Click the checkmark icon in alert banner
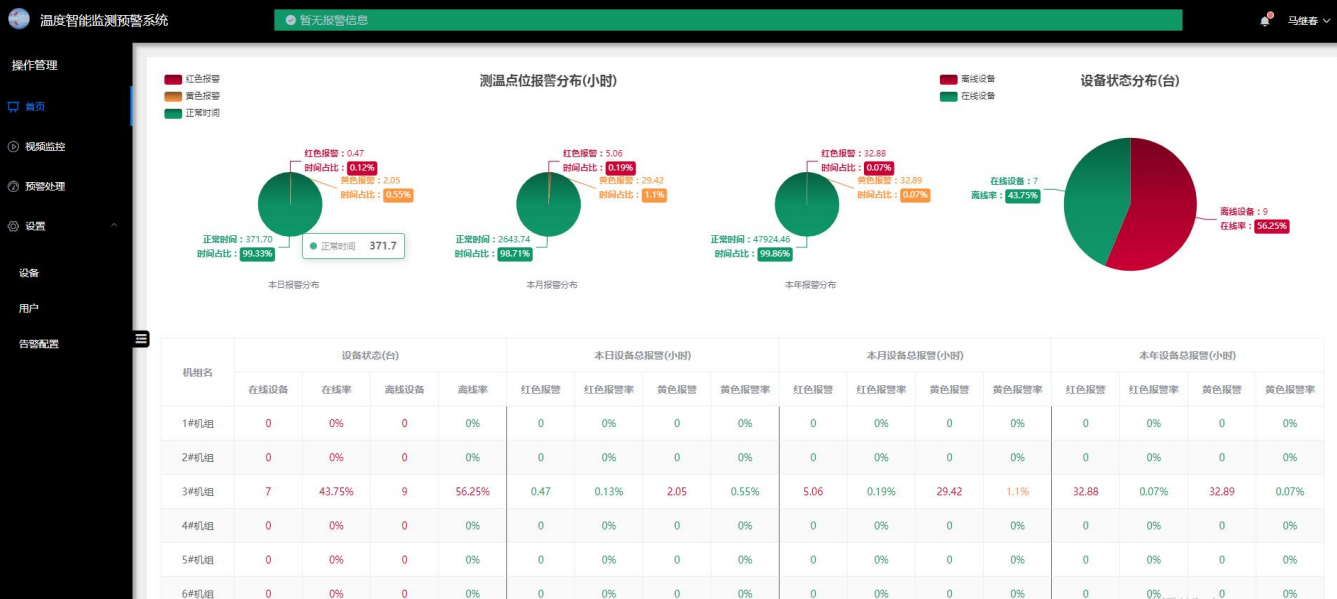The height and width of the screenshot is (599, 1337). 290,20
